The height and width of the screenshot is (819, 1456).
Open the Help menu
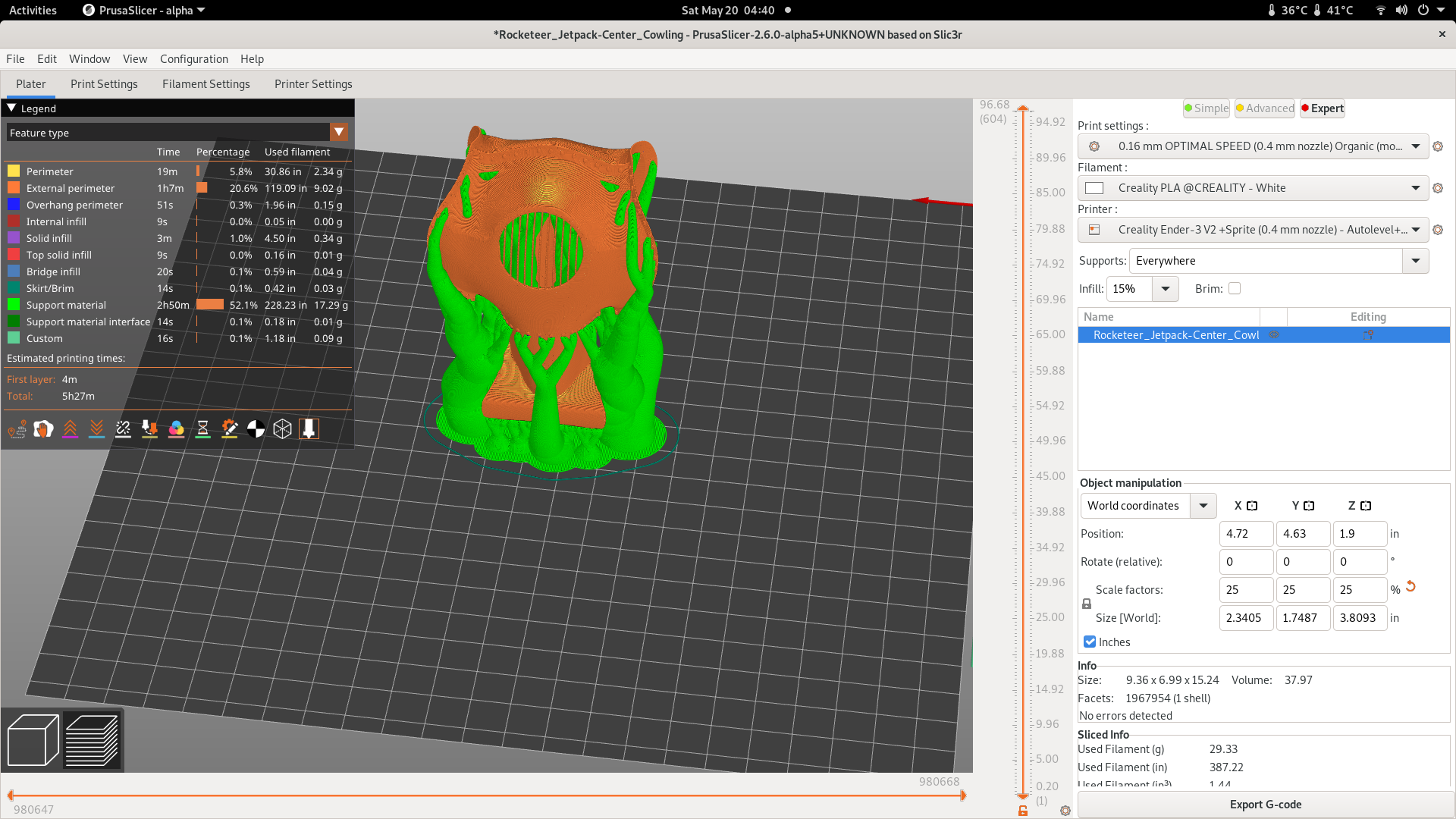(252, 59)
